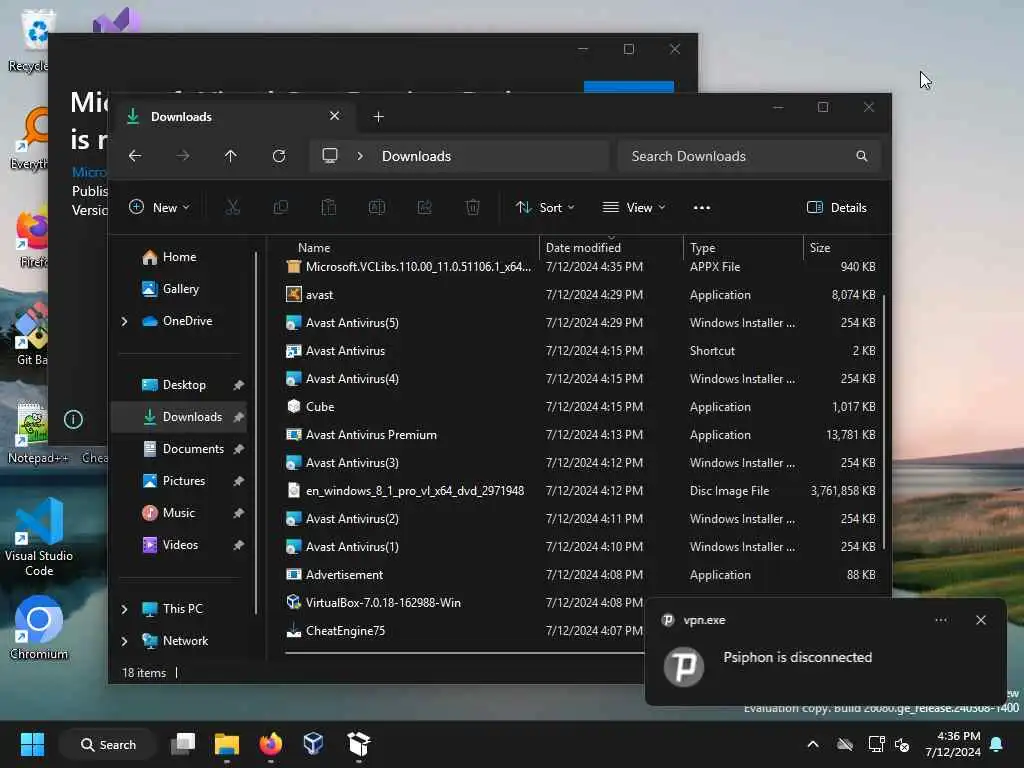Select the Avast Antivirus shortcut file
The height and width of the screenshot is (768, 1024).
coord(345,351)
